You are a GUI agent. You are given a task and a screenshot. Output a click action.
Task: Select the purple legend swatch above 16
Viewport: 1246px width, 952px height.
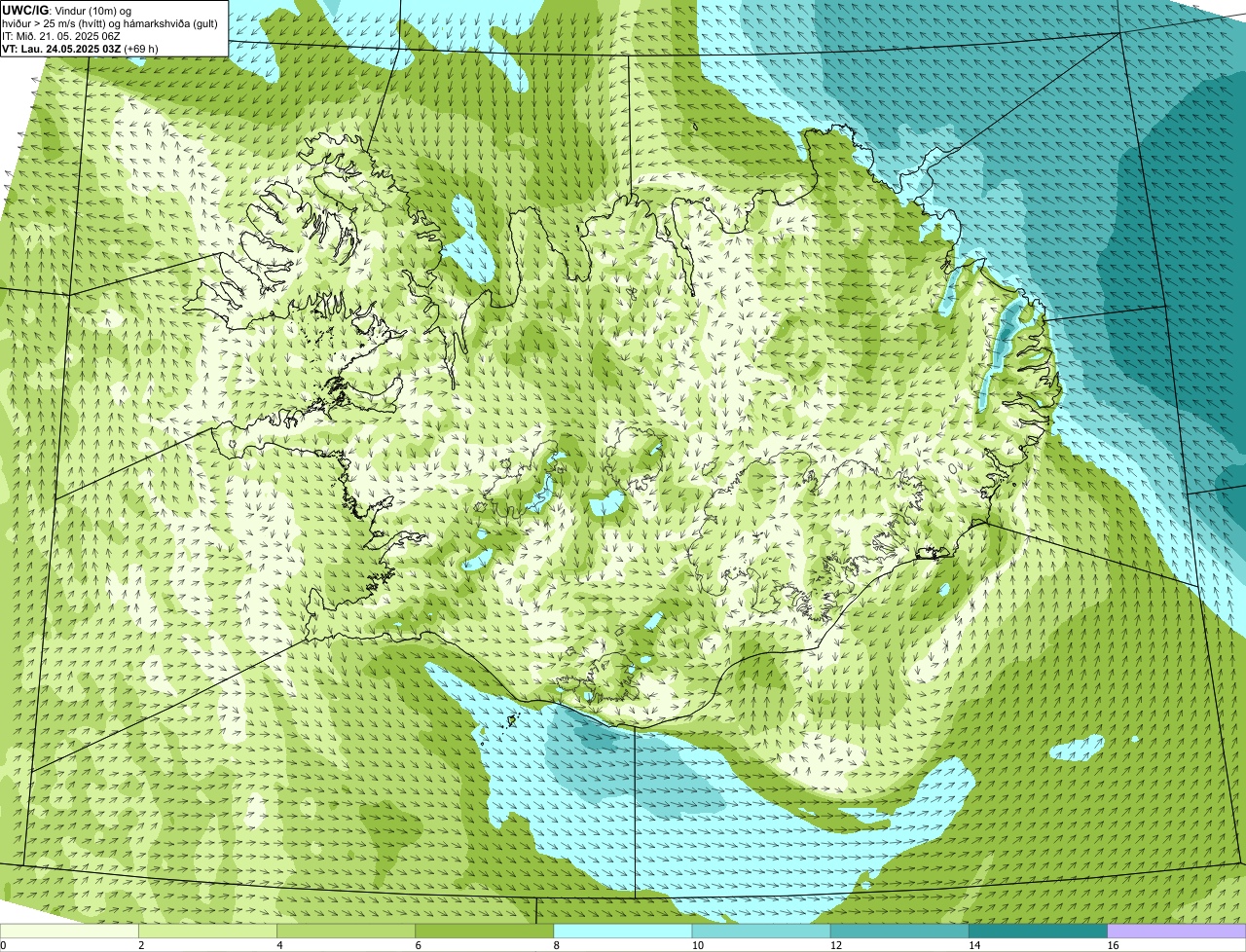1176,932
